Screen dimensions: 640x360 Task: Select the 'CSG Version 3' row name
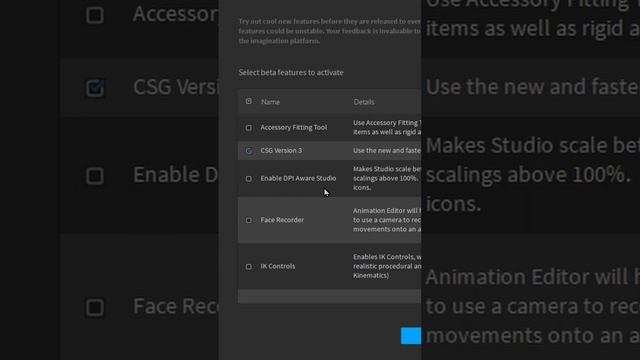coord(281,151)
